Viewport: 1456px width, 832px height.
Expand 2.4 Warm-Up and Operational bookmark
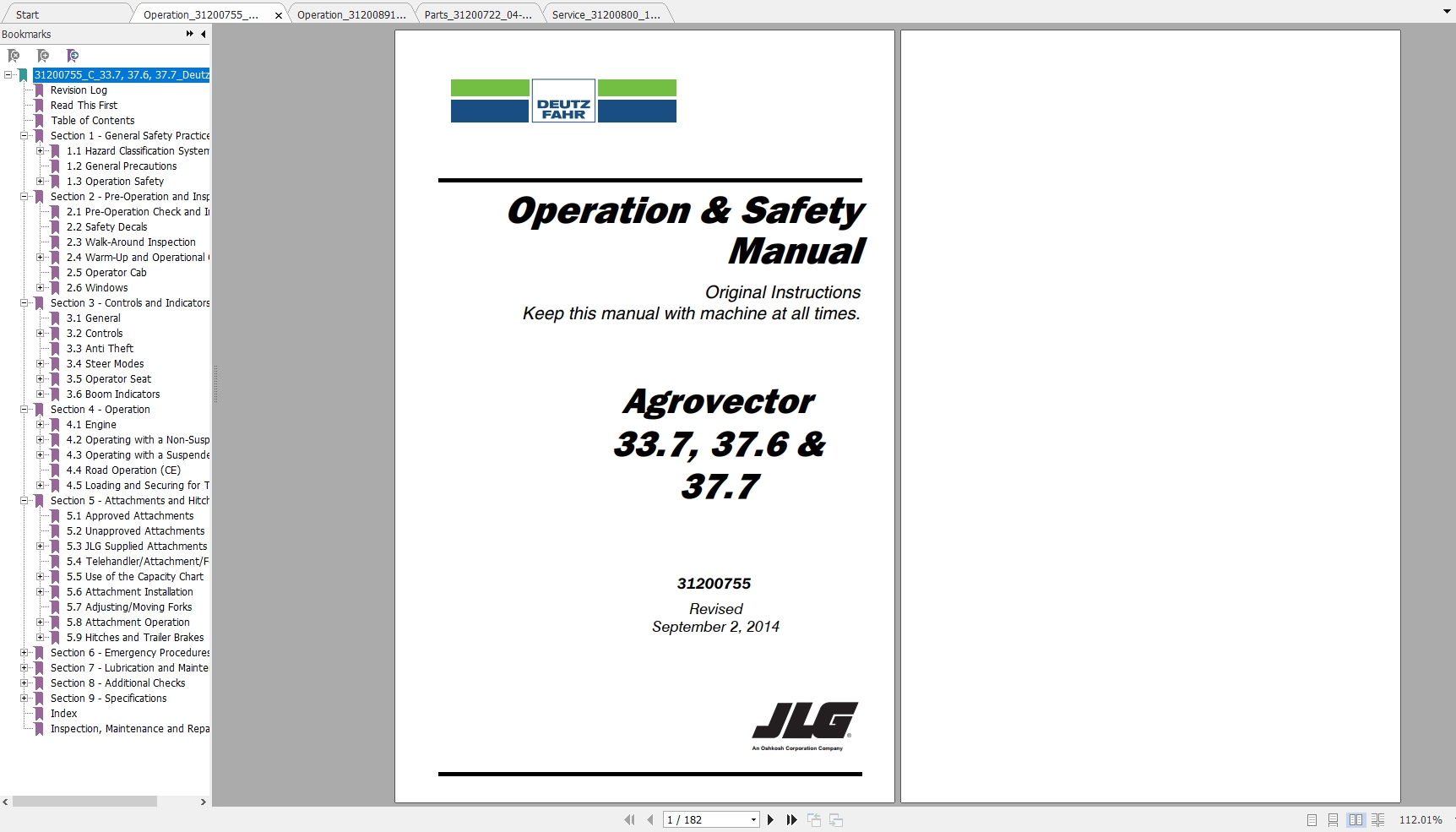click(x=40, y=257)
